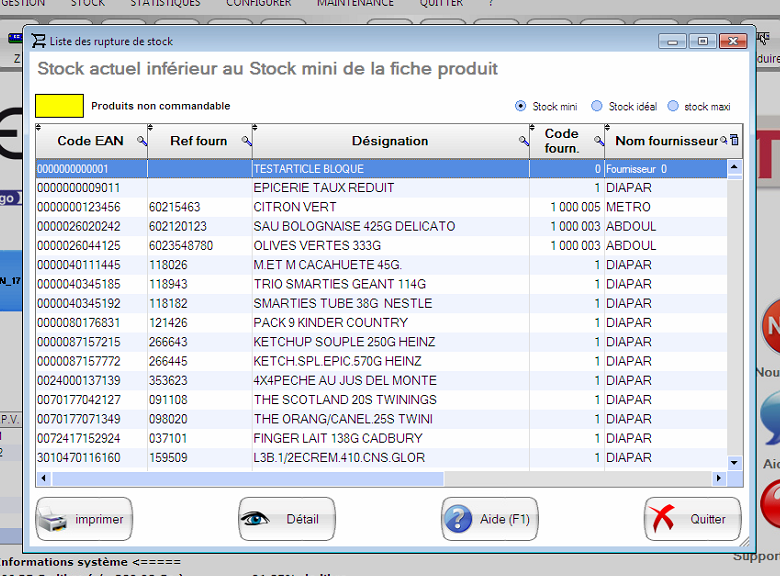The image size is (780, 576).
Task: Click the search icon in Nom fournisseur column
Action: tap(724, 141)
